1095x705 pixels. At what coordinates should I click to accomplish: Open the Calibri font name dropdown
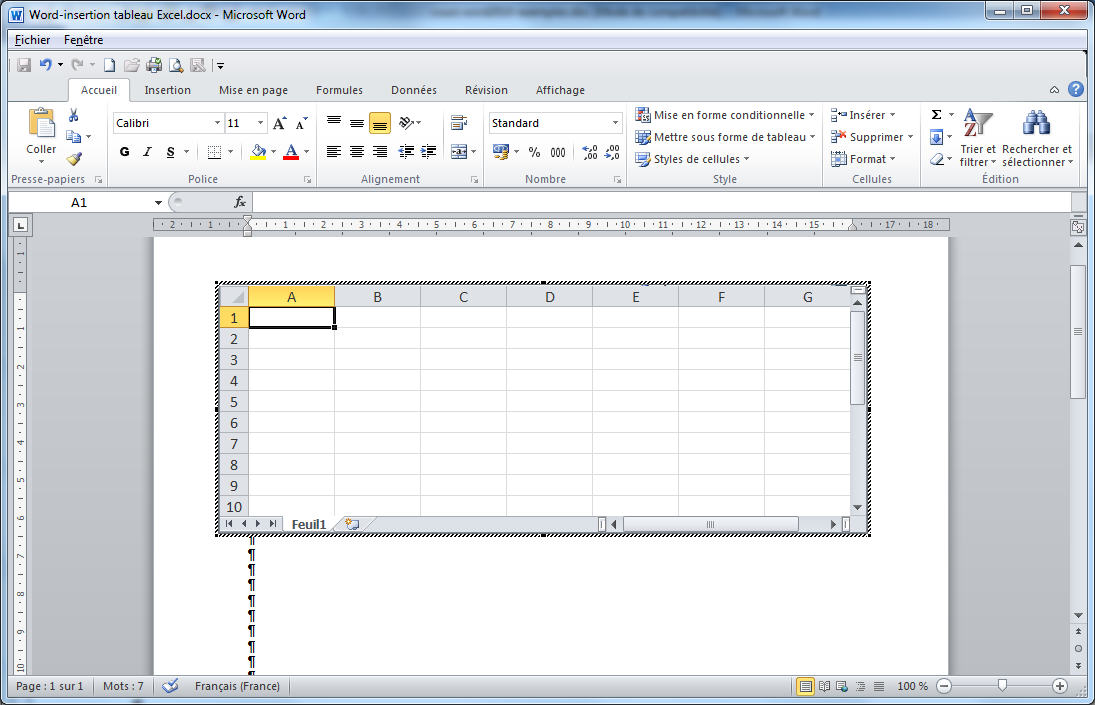[x=217, y=123]
